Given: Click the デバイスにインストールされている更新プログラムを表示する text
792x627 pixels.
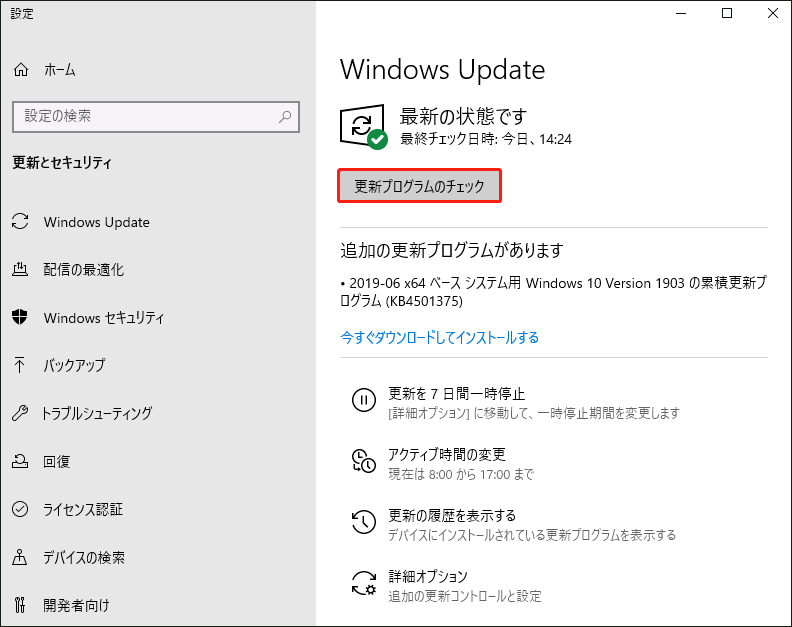Looking at the screenshot, I should pos(531,535).
